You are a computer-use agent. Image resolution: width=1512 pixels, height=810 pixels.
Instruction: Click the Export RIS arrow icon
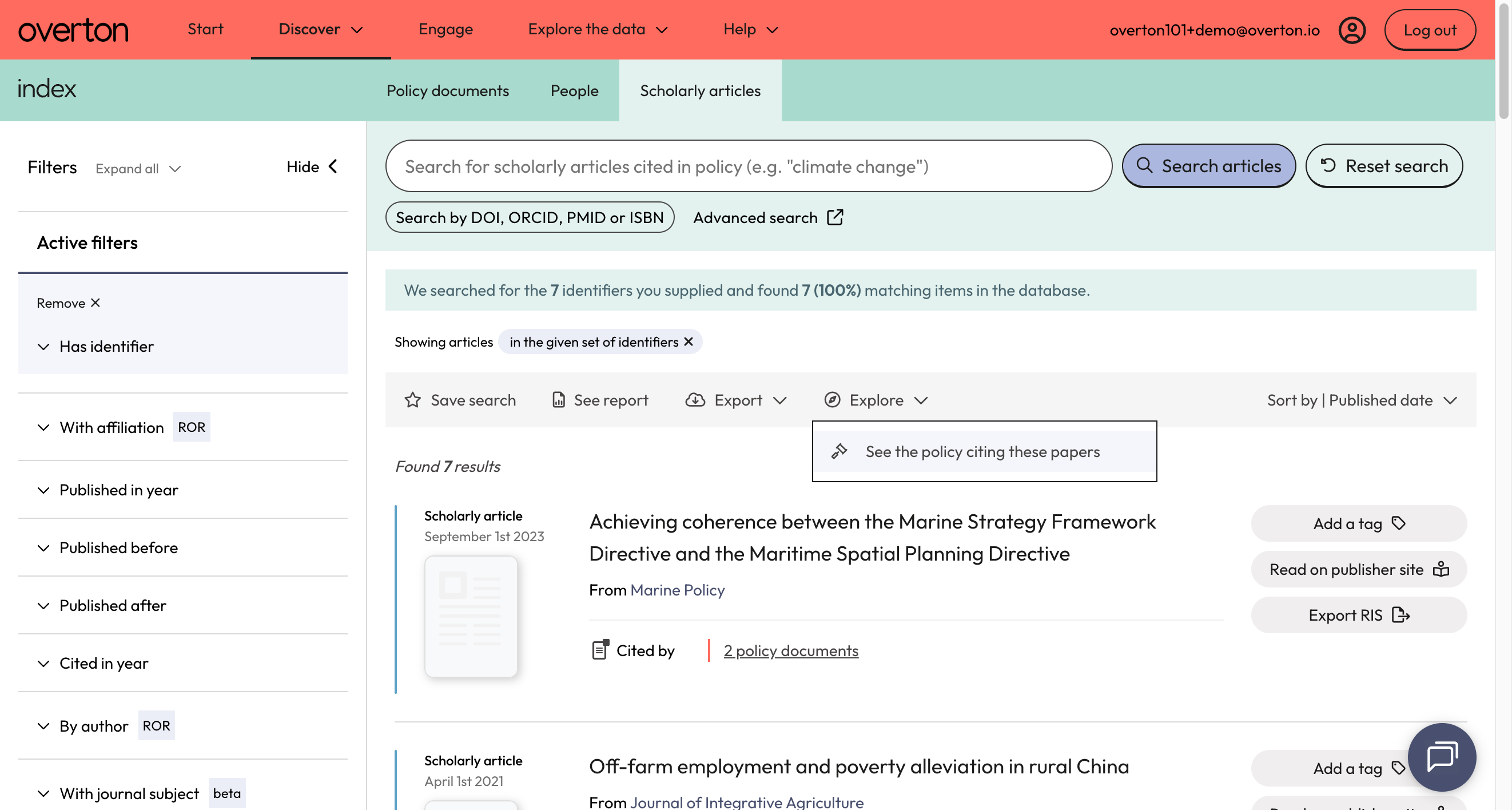1400,614
